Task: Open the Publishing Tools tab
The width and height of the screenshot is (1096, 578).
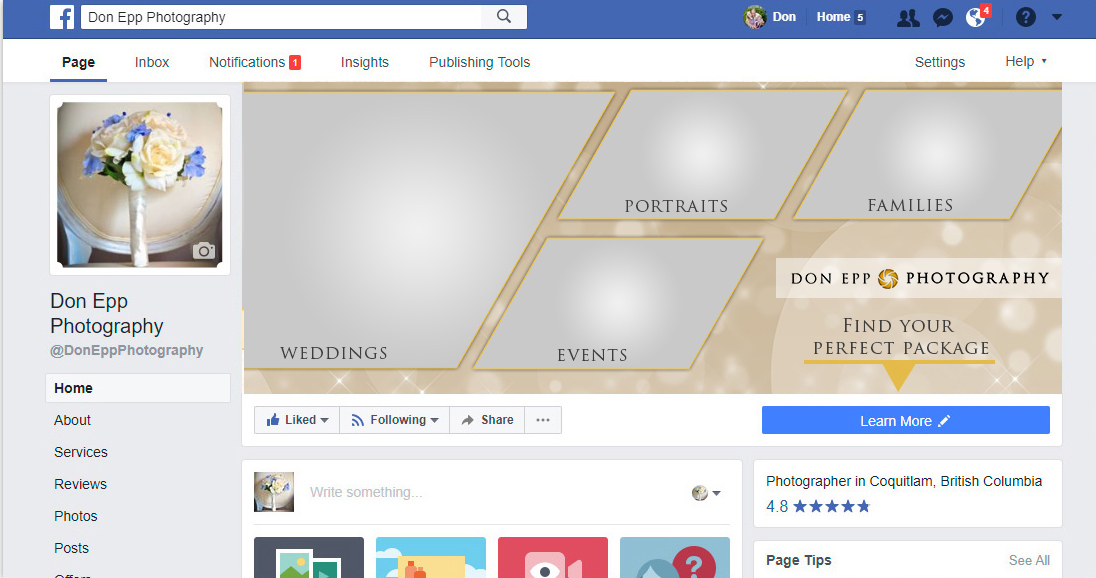Action: pos(480,62)
